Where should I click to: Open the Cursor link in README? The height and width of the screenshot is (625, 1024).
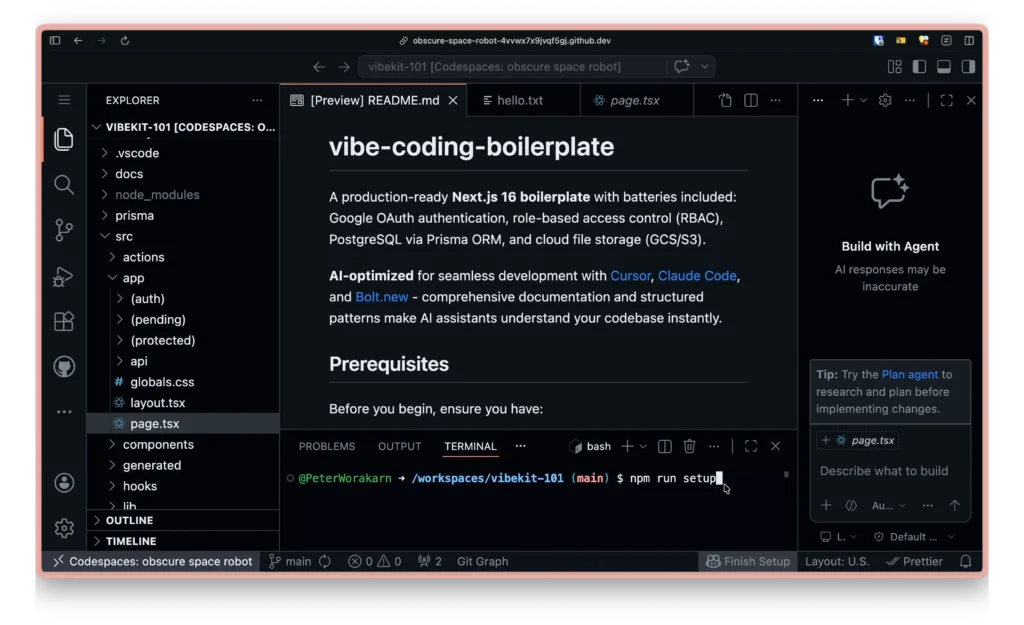[x=630, y=276]
